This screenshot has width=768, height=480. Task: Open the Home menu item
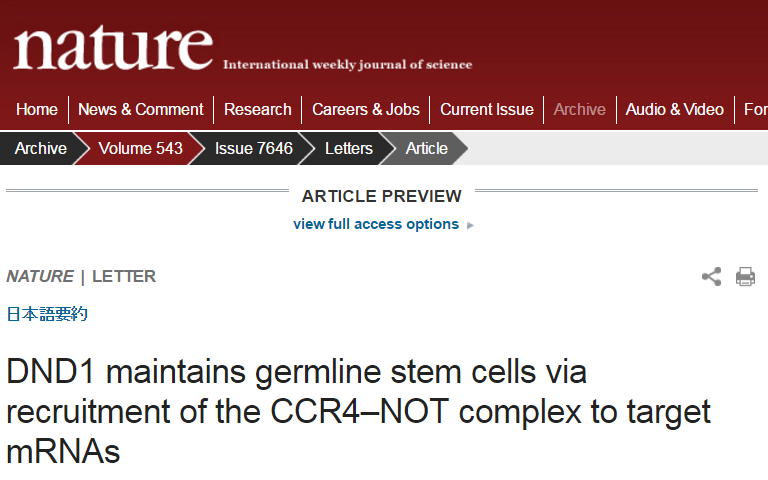click(x=37, y=109)
